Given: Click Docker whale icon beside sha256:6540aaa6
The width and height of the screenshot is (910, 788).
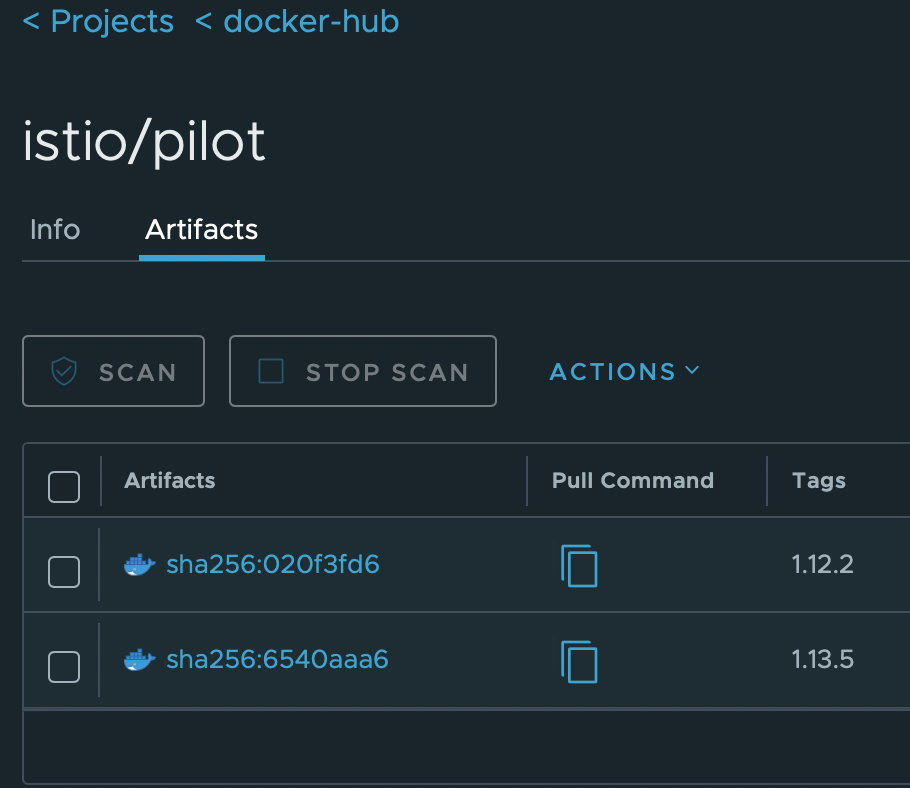Looking at the screenshot, I should [140, 660].
